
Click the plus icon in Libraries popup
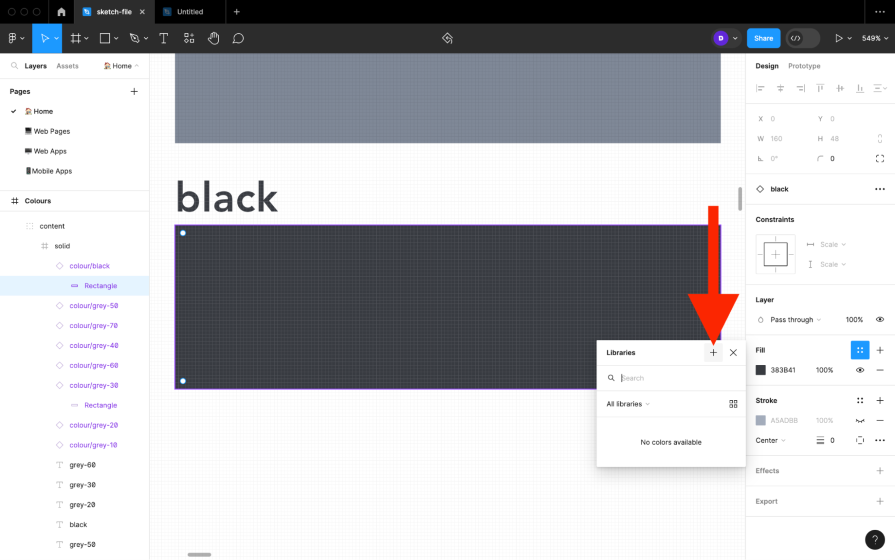[x=713, y=352]
